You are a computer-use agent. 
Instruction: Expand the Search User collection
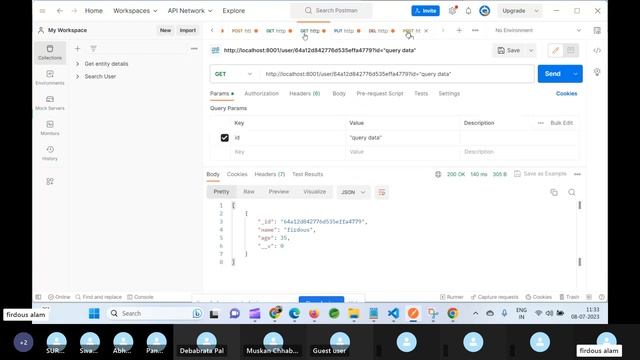78,76
